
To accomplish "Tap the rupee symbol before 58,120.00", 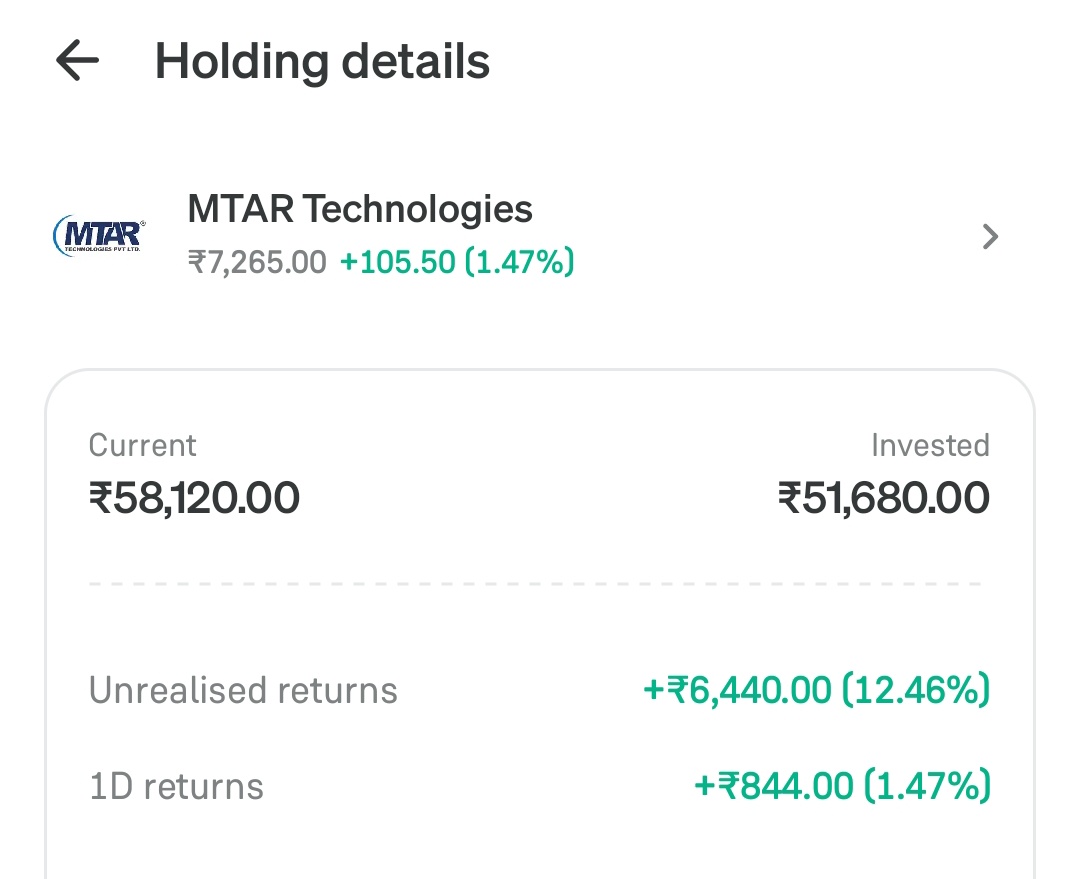I will pos(100,497).
